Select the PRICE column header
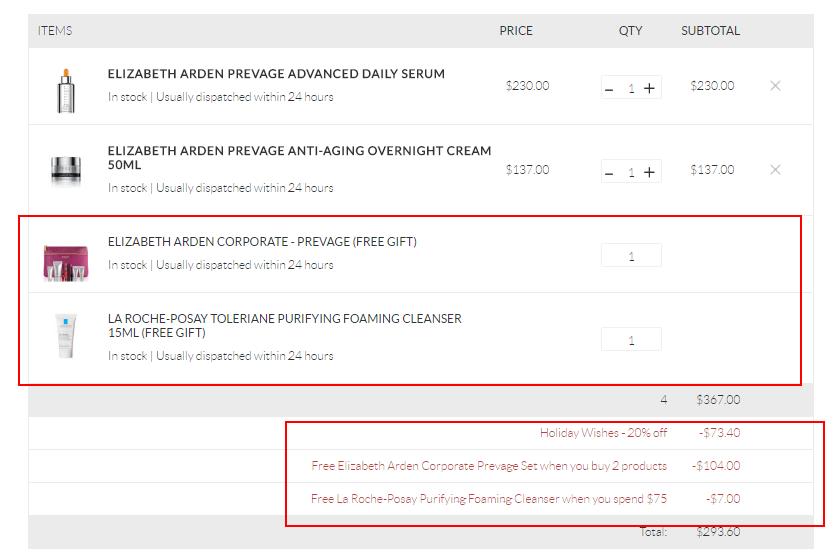This screenshot has height=557, width=834. [x=516, y=31]
